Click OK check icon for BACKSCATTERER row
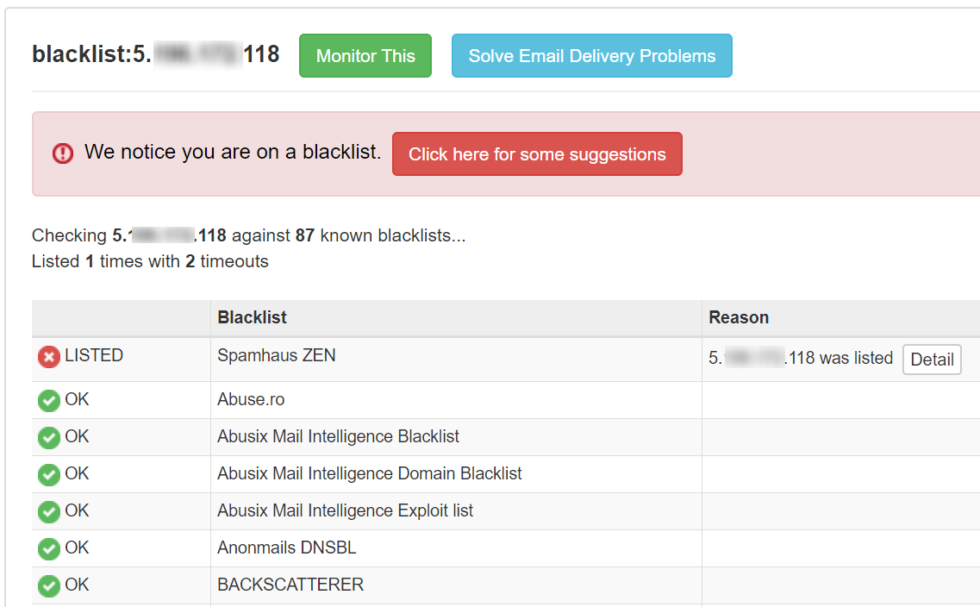This screenshot has height=607, width=980. tap(49, 586)
